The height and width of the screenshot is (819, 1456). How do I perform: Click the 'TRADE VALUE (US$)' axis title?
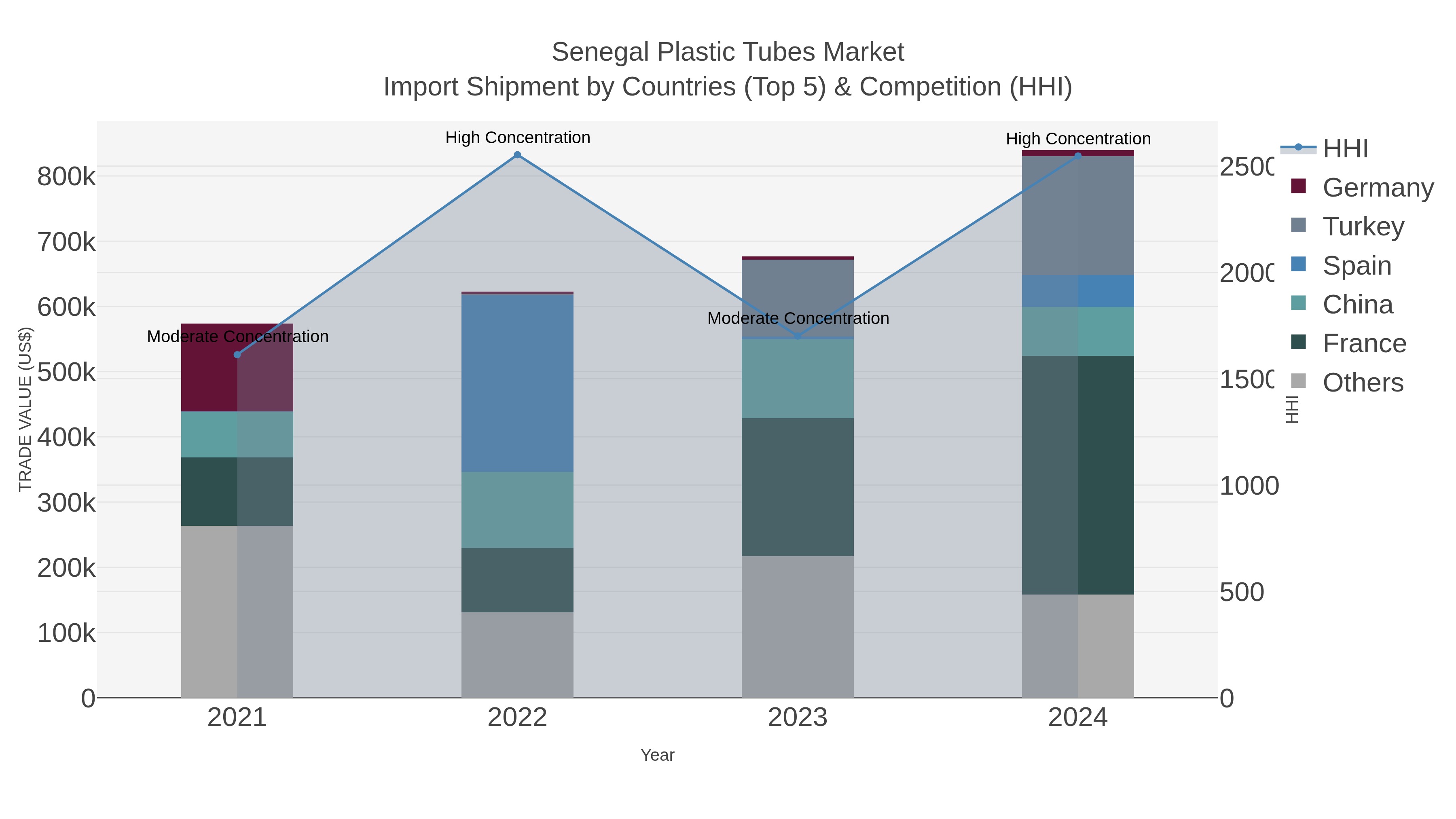click(25, 409)
